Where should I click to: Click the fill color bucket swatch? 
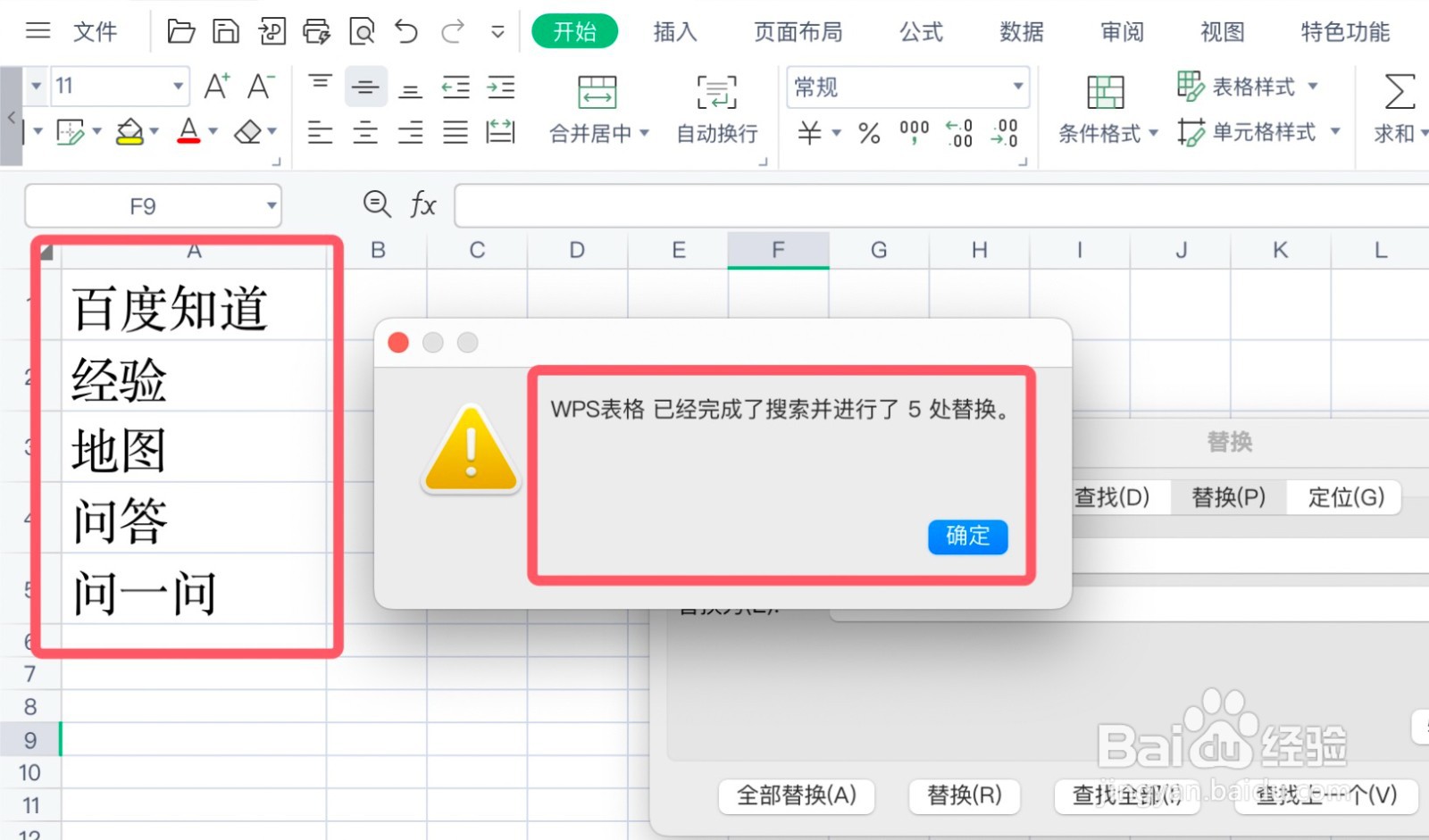[x=130, y=131]
